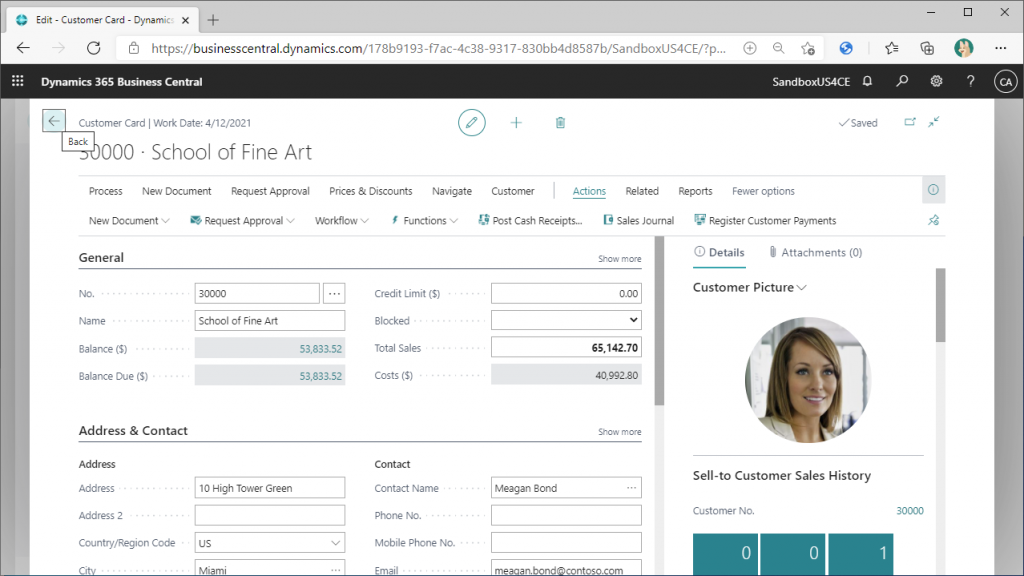This screenshot has width=1024, height=576.
Task: Click Post Cash Receipts action
Action: pos(530,221)
